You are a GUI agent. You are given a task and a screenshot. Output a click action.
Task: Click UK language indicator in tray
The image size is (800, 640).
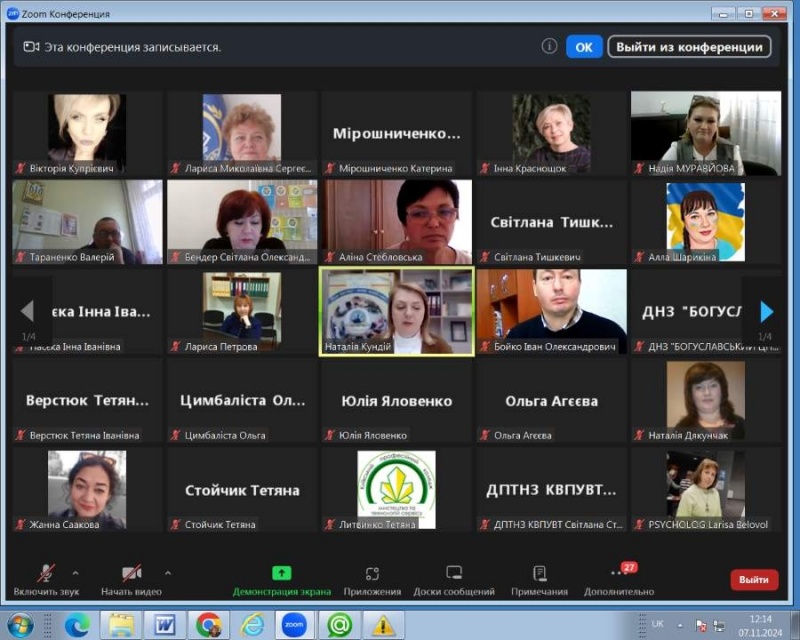coord(657,623)
